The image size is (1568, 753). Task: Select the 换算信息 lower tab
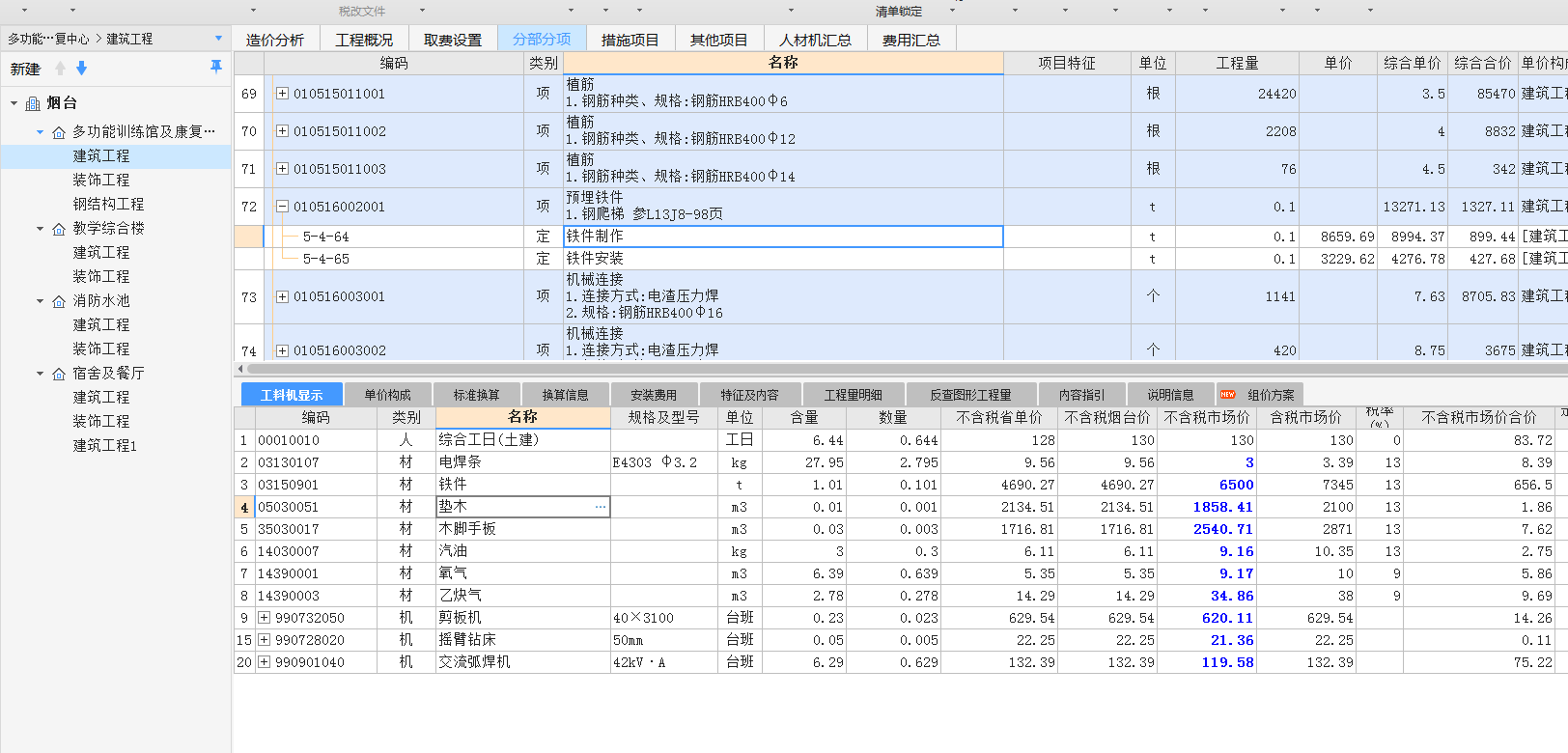tap(565, 395)
